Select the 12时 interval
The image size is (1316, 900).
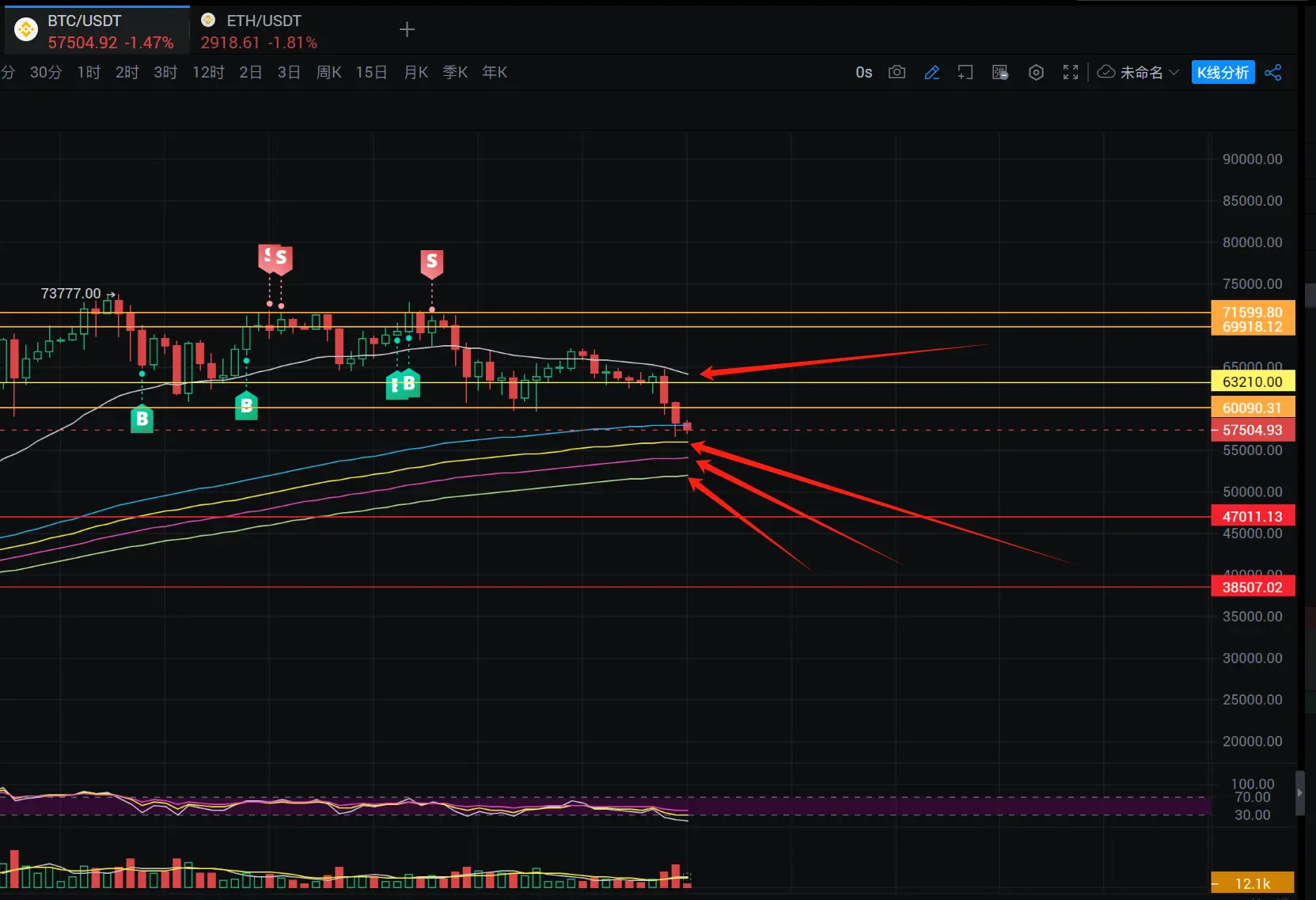point(208,72)
